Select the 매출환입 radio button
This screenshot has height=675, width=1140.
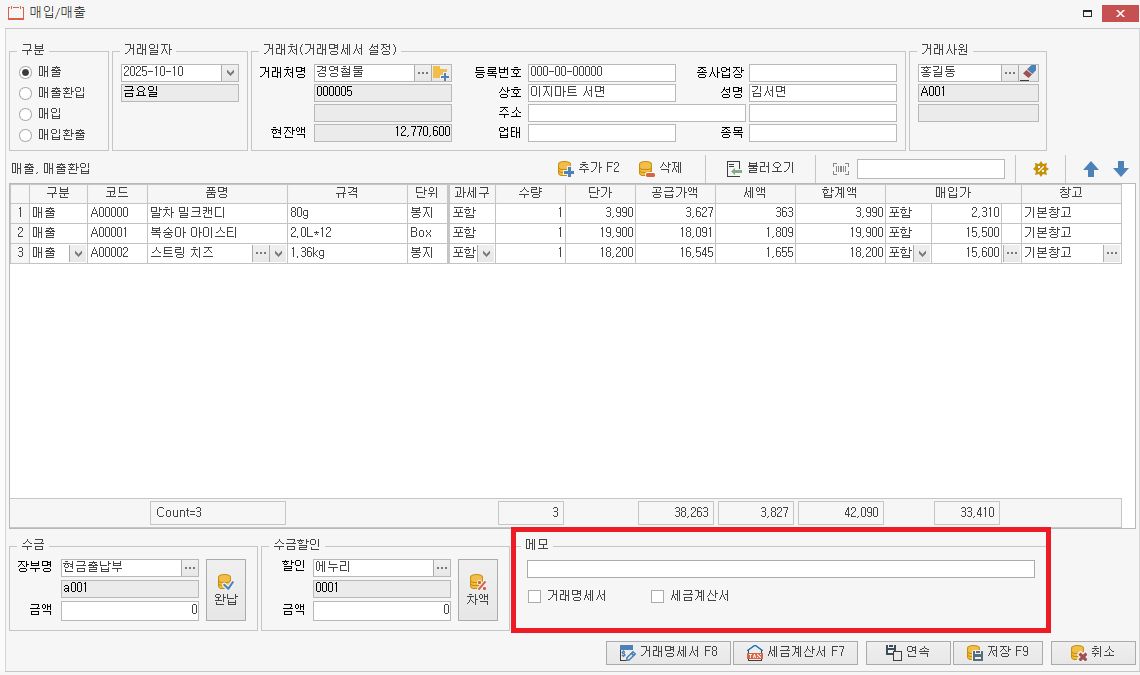[27, 93]
